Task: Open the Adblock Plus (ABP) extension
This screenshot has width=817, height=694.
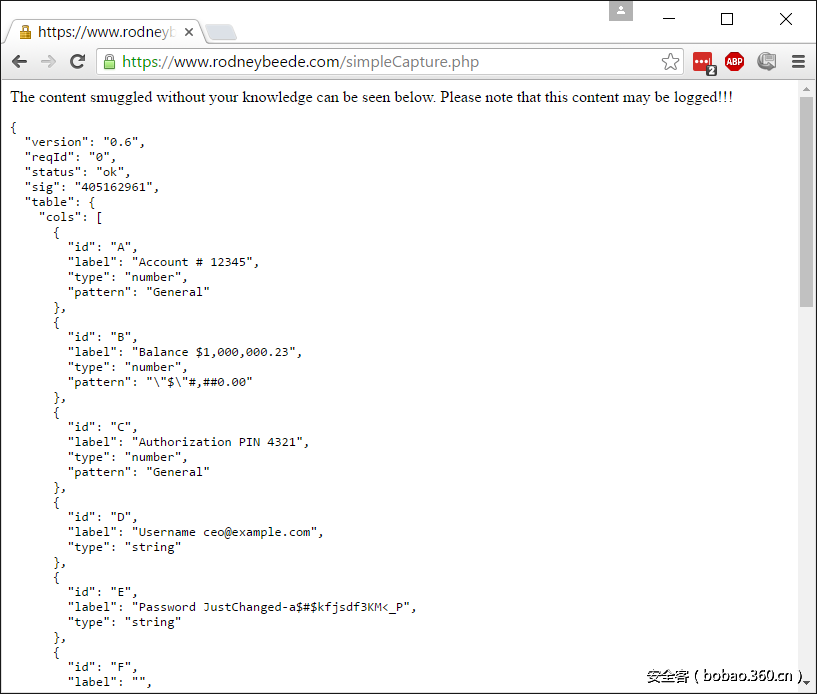Action: [x=735, y=62]
